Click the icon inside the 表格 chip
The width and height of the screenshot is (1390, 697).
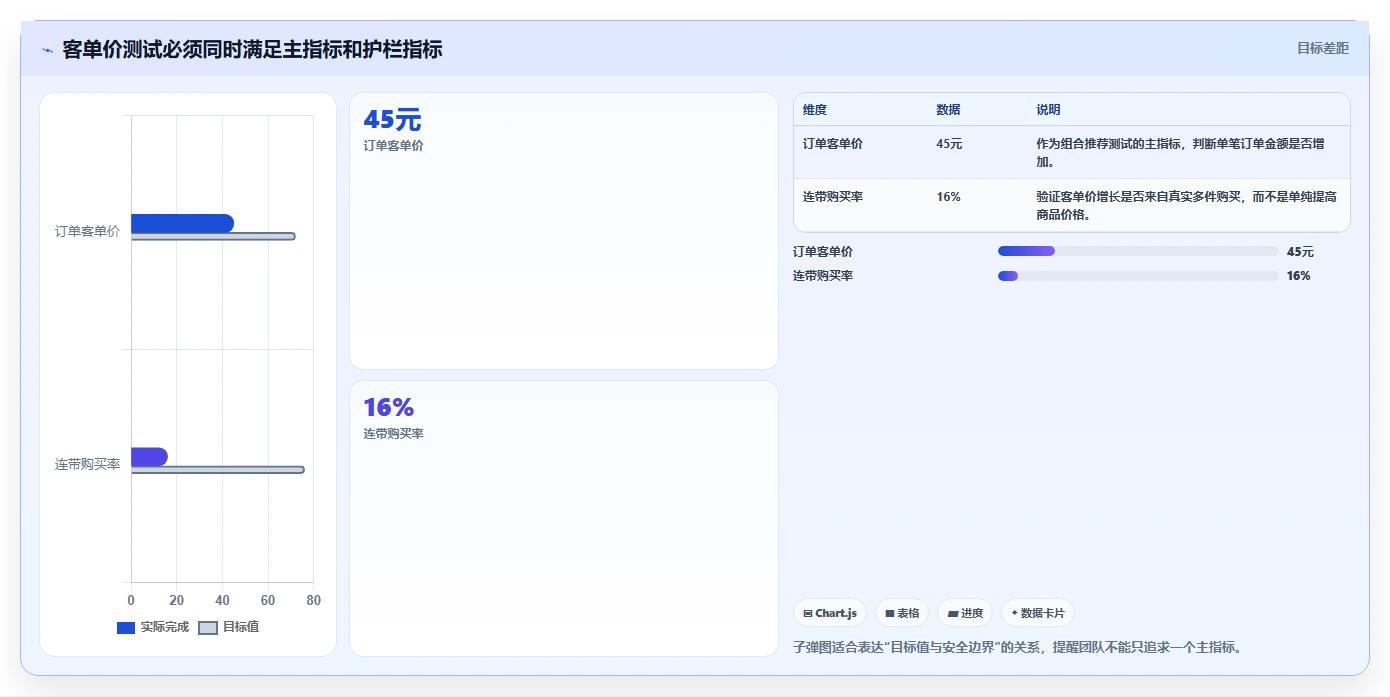point(889,613)
